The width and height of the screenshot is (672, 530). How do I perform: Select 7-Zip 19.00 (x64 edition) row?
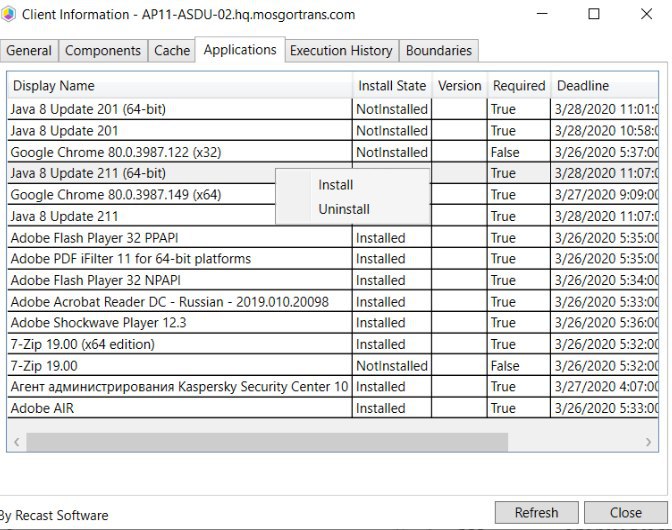(333, 344)
